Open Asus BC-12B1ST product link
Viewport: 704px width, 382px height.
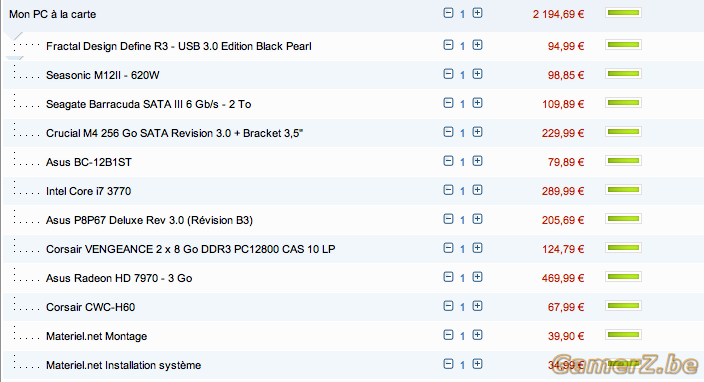click(89, 162)
